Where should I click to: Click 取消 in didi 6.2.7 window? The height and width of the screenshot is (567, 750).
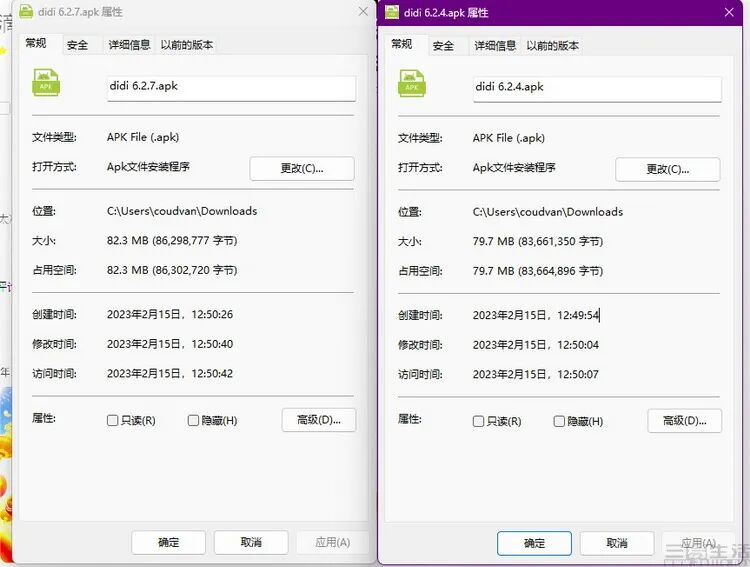click(x=251, y=542)
